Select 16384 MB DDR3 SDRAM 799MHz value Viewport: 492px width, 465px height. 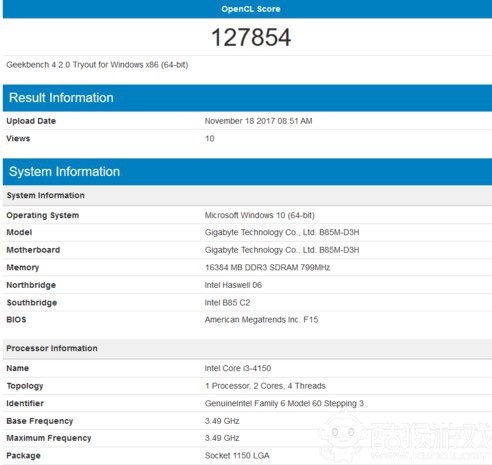[267, 268]
